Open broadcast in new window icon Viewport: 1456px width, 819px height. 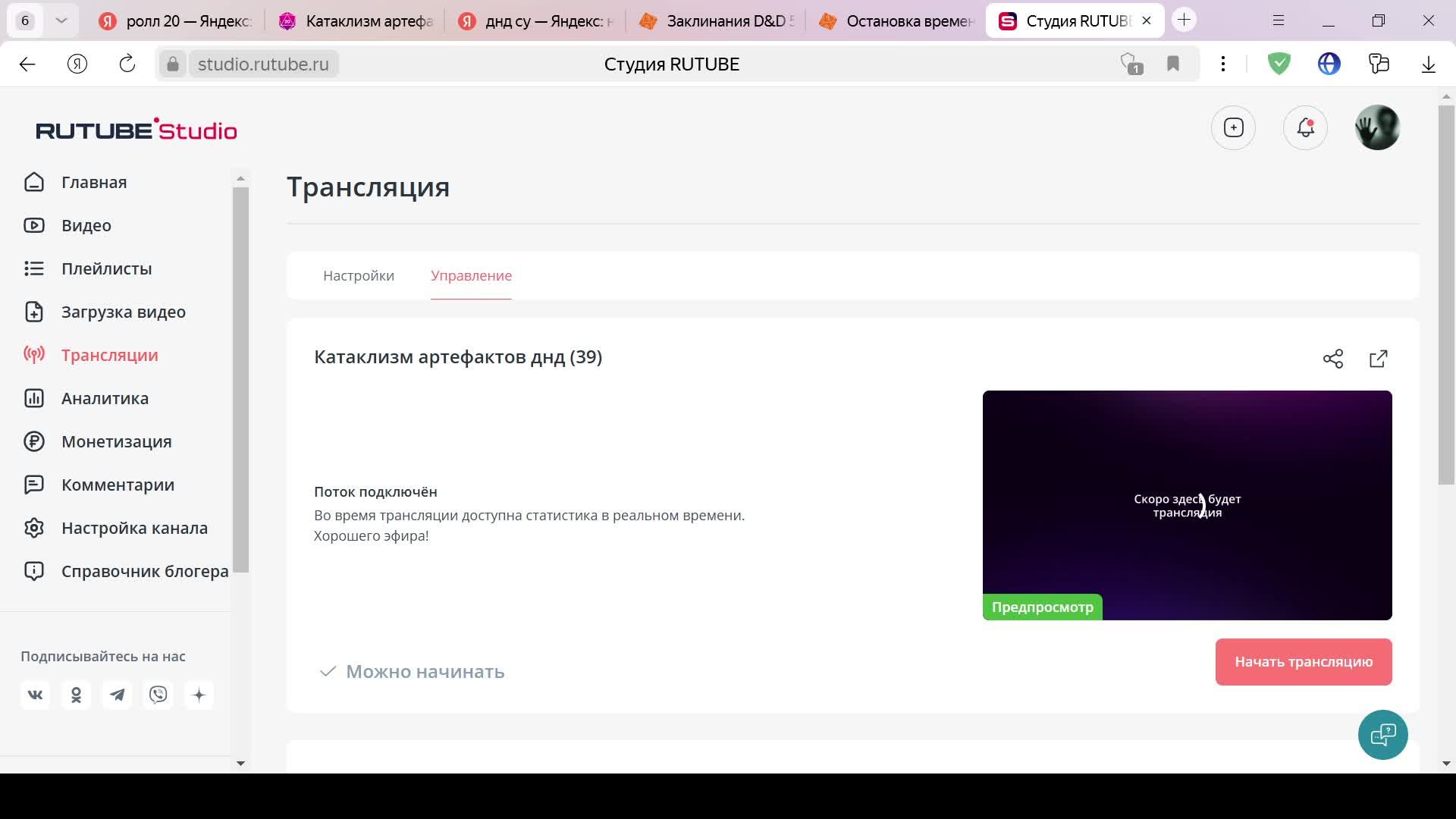coord(1379,359)
